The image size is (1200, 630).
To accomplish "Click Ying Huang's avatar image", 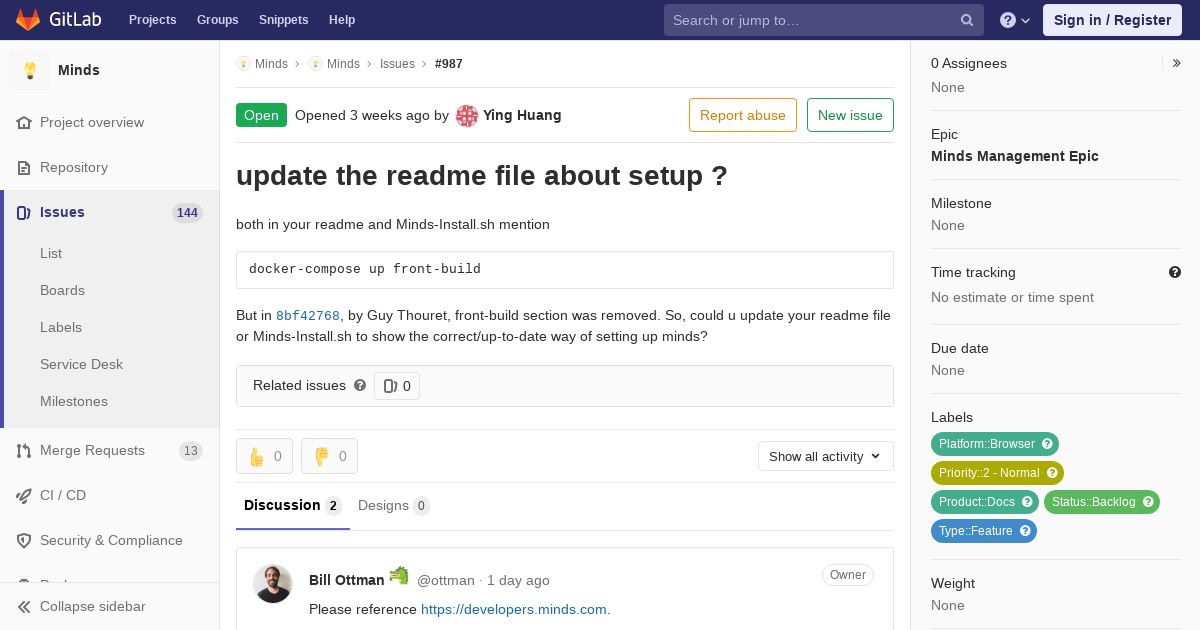I will pos(467,115).
